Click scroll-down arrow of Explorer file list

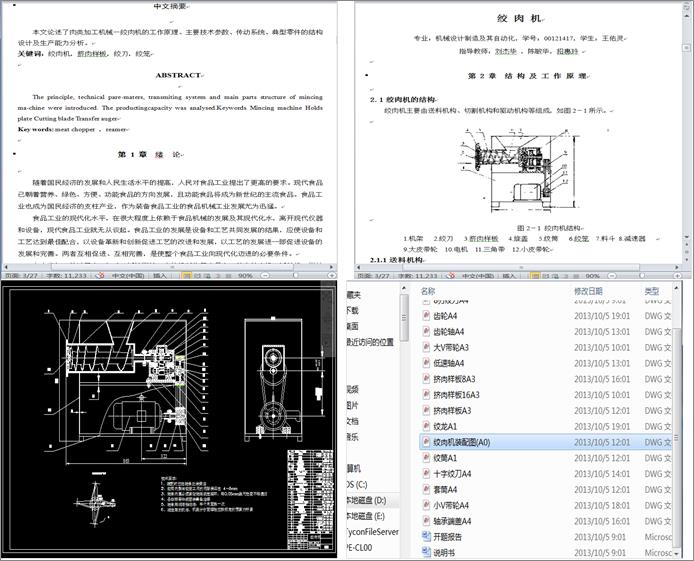(676, 553)
